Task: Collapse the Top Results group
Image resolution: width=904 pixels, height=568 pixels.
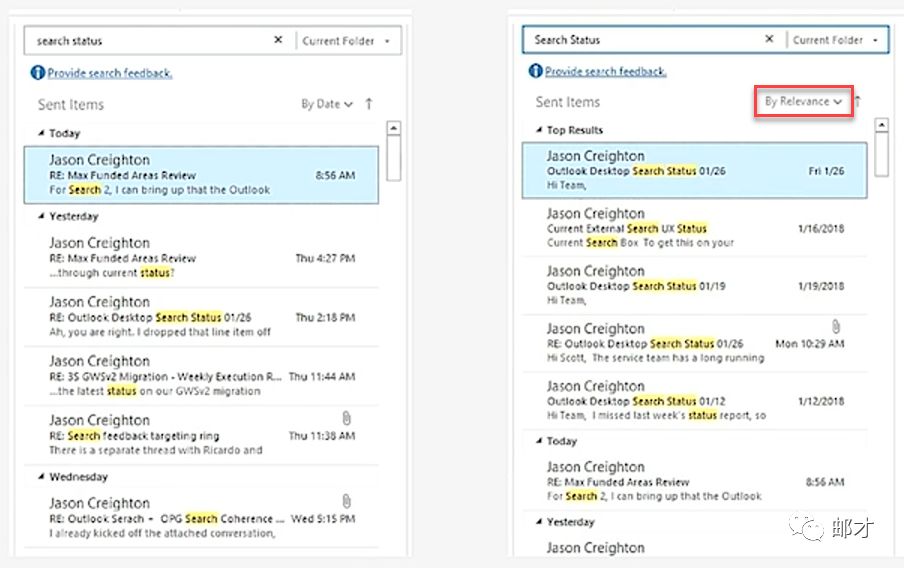Action: [538, 130]
